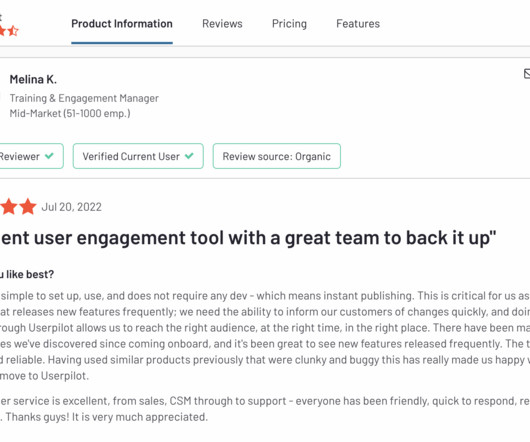Click the Jul 20, 2022 review date
The image size is (530, 442).
pyautogui.click(x=71, y=207)
